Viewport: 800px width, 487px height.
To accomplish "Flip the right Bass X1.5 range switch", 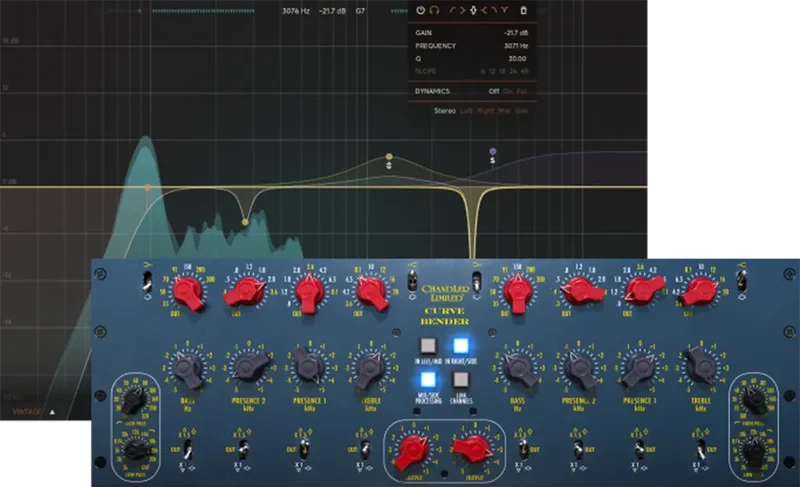I will (524, 449).
